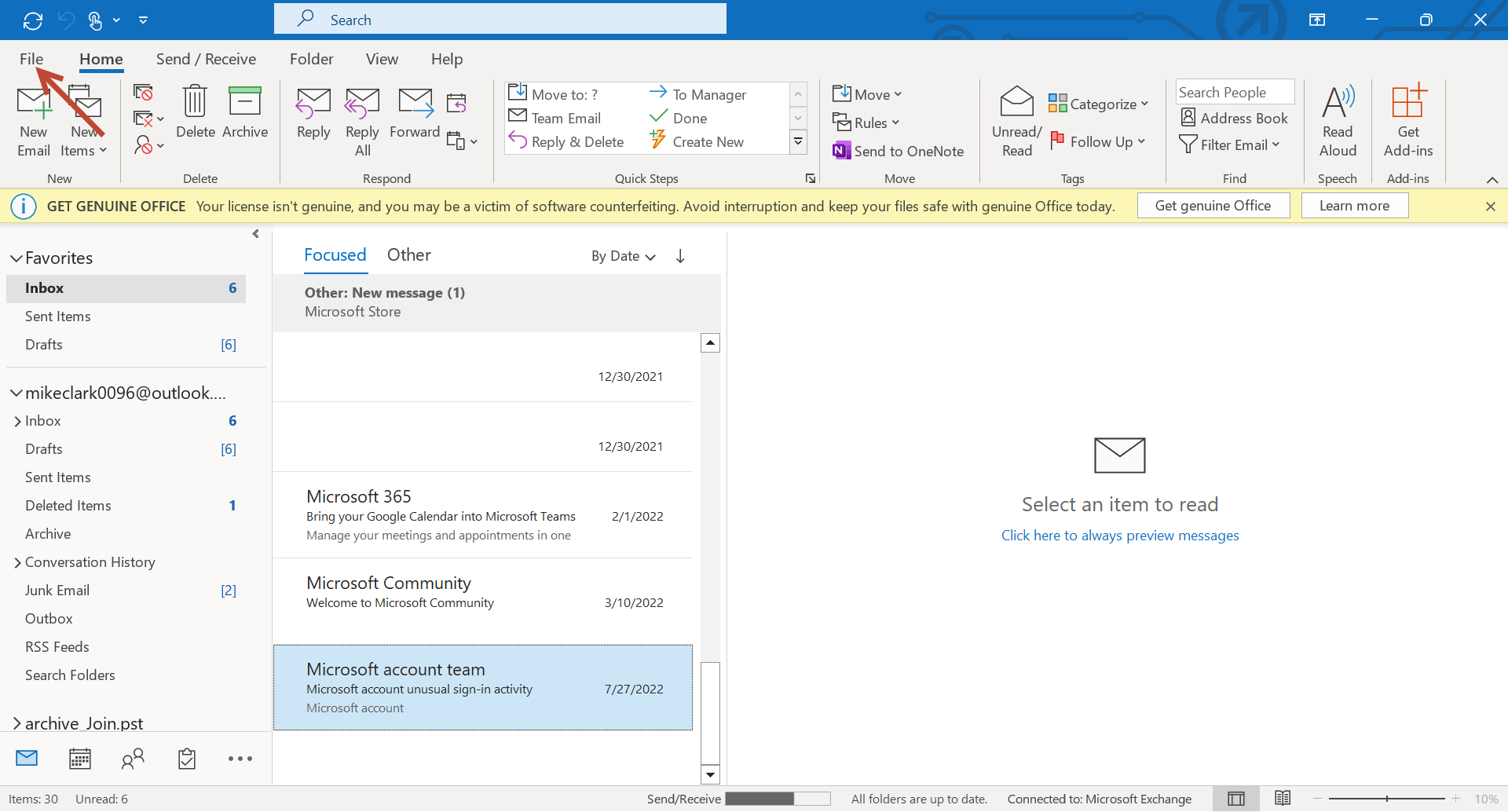
Task: Switch to Mail view icon
Action: tap(27, 758)
